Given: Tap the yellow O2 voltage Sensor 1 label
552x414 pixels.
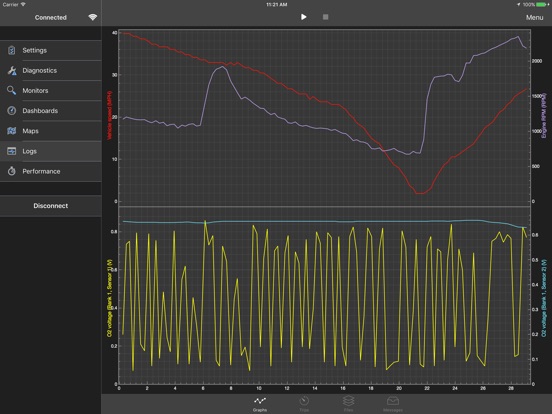Looking at the screenshot, I should (x=109, y=299).
